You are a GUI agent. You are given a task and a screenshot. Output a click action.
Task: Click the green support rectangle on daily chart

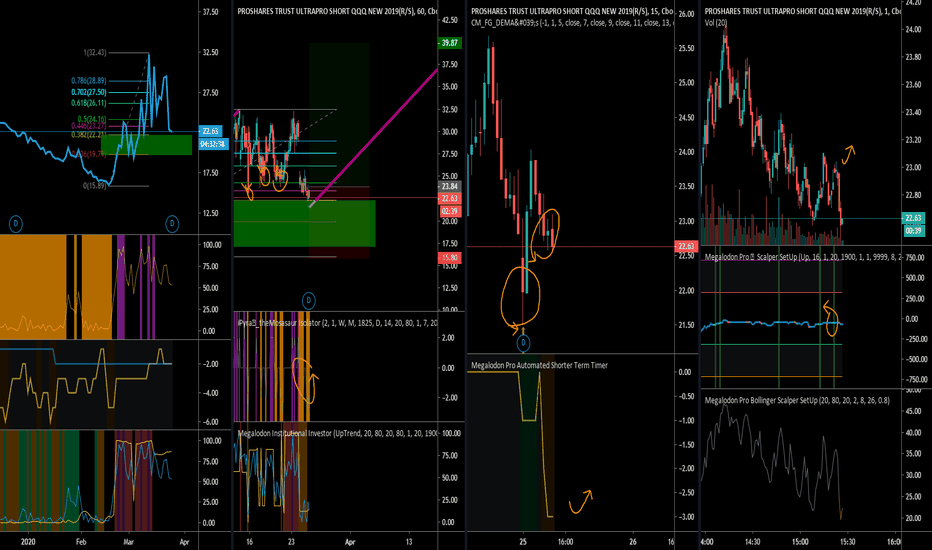click(146, 145)
